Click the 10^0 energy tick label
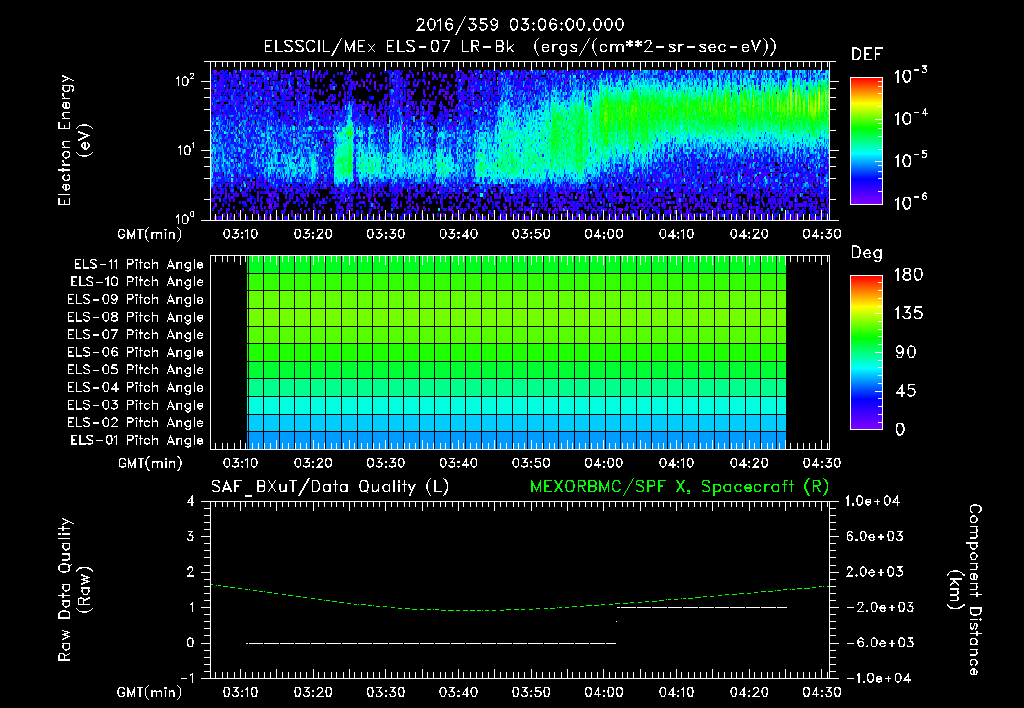Screen dimensions: 1024x708 point(185,218)
